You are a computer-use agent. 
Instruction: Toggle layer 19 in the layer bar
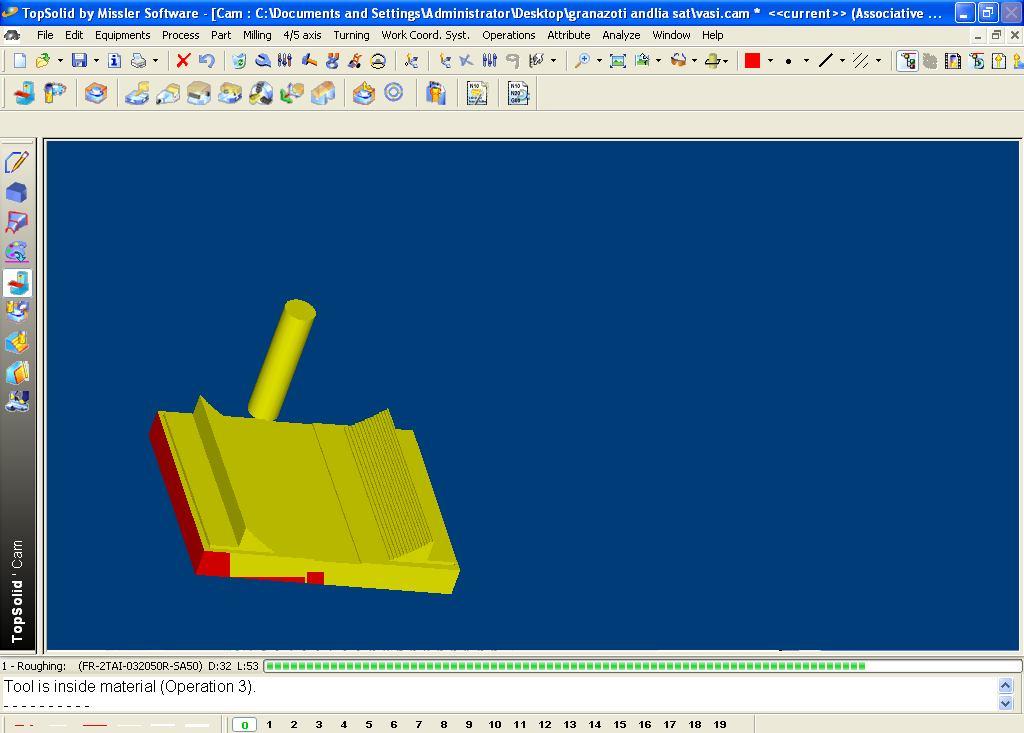tap(720, 725)
